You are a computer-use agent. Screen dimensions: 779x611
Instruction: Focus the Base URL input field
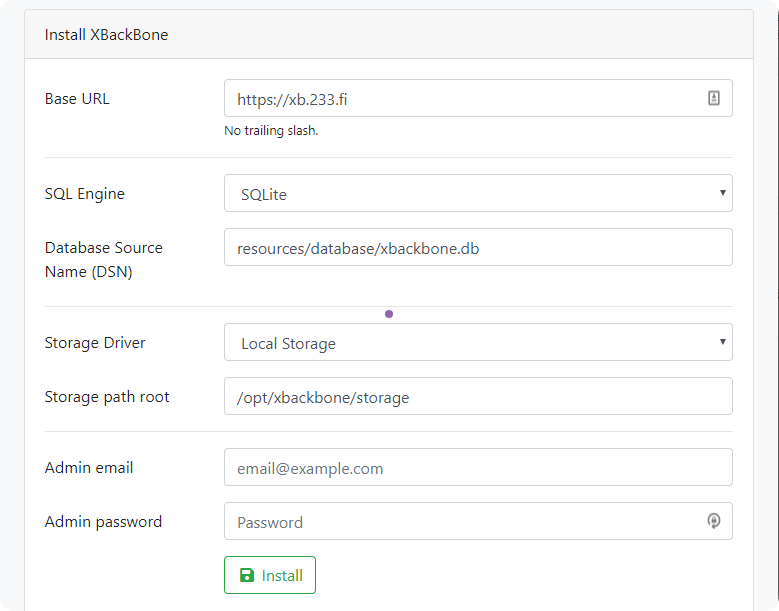click(478, 98)
